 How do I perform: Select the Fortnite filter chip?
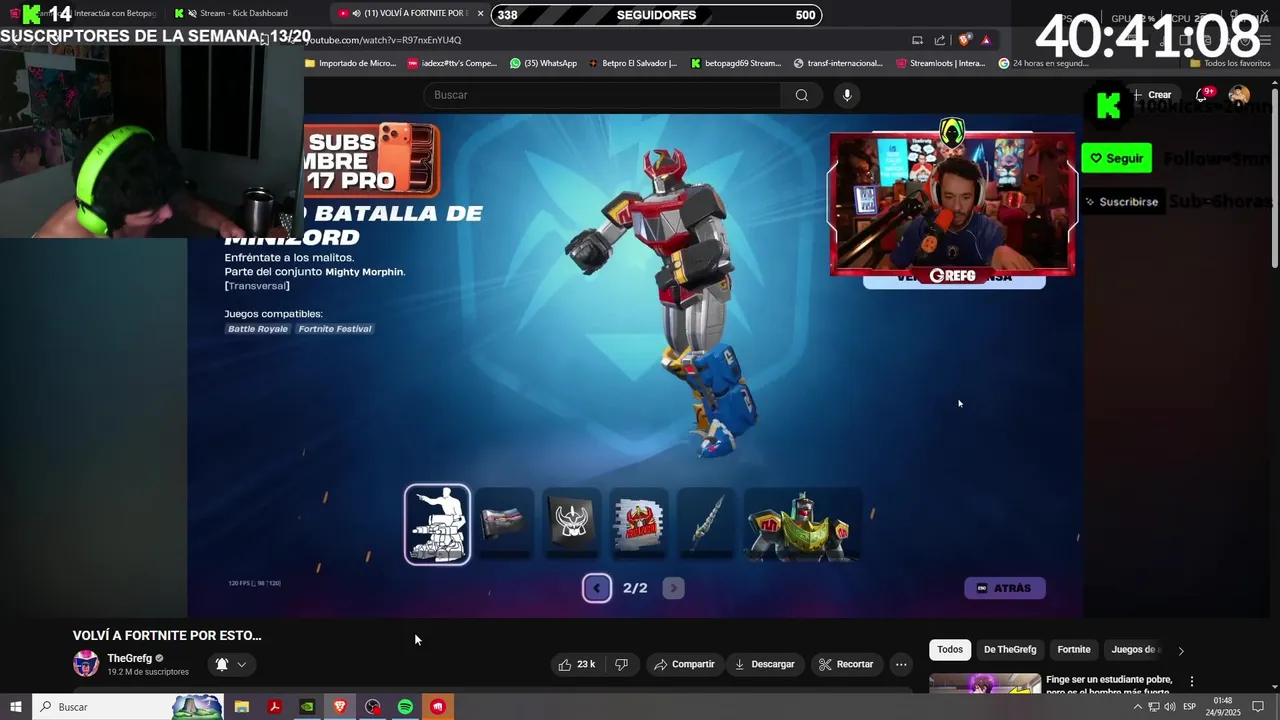pos(1074,650)
